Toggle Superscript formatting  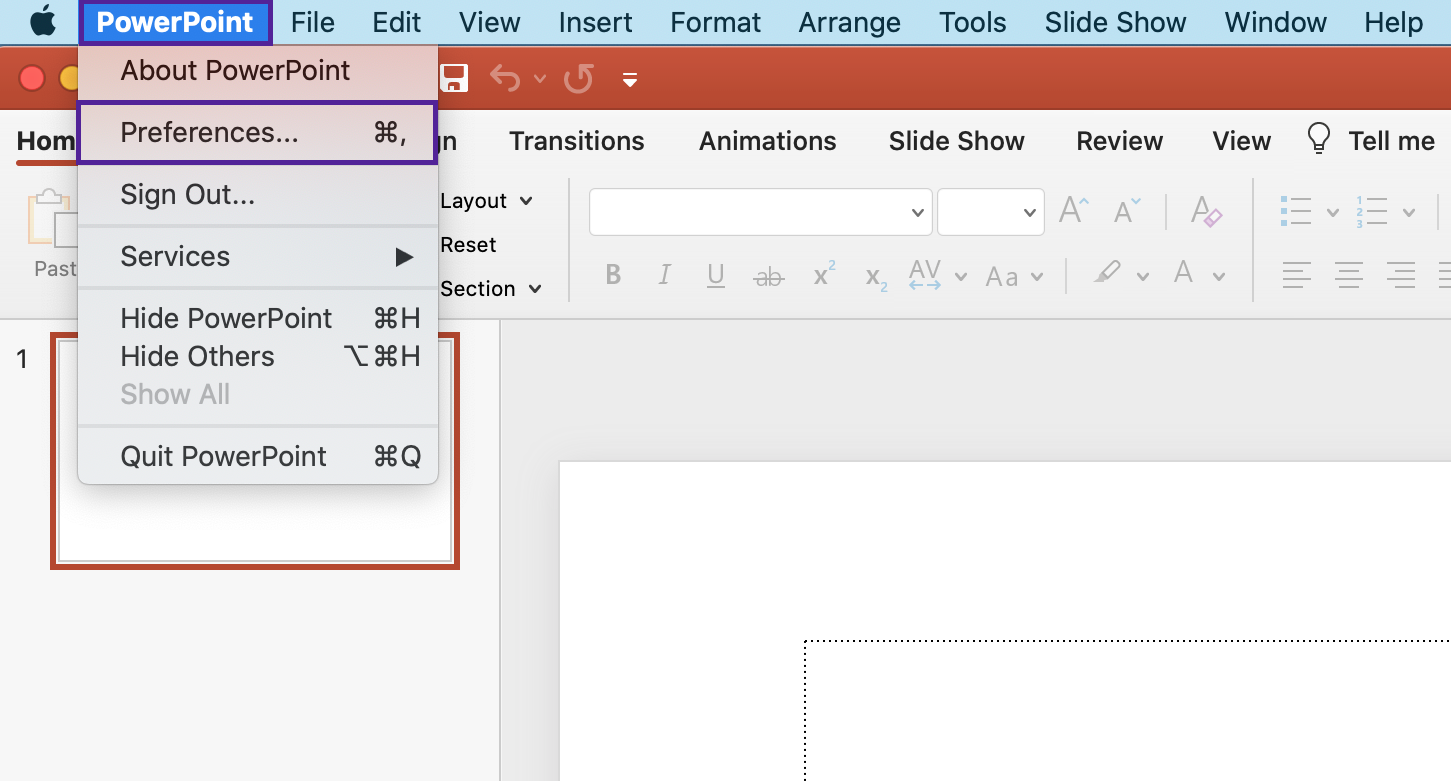point(824,274)
